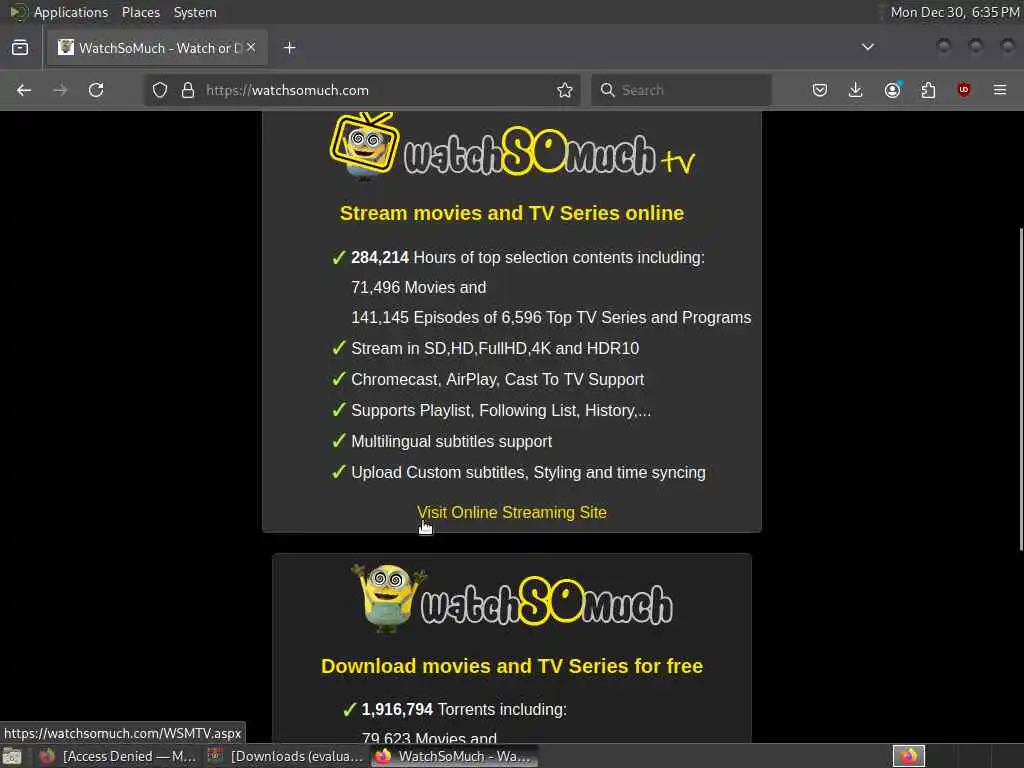This screenshot has width=1024, height=768.
Task: Click the page vertical scrollbar
Action: point(1021,389)
